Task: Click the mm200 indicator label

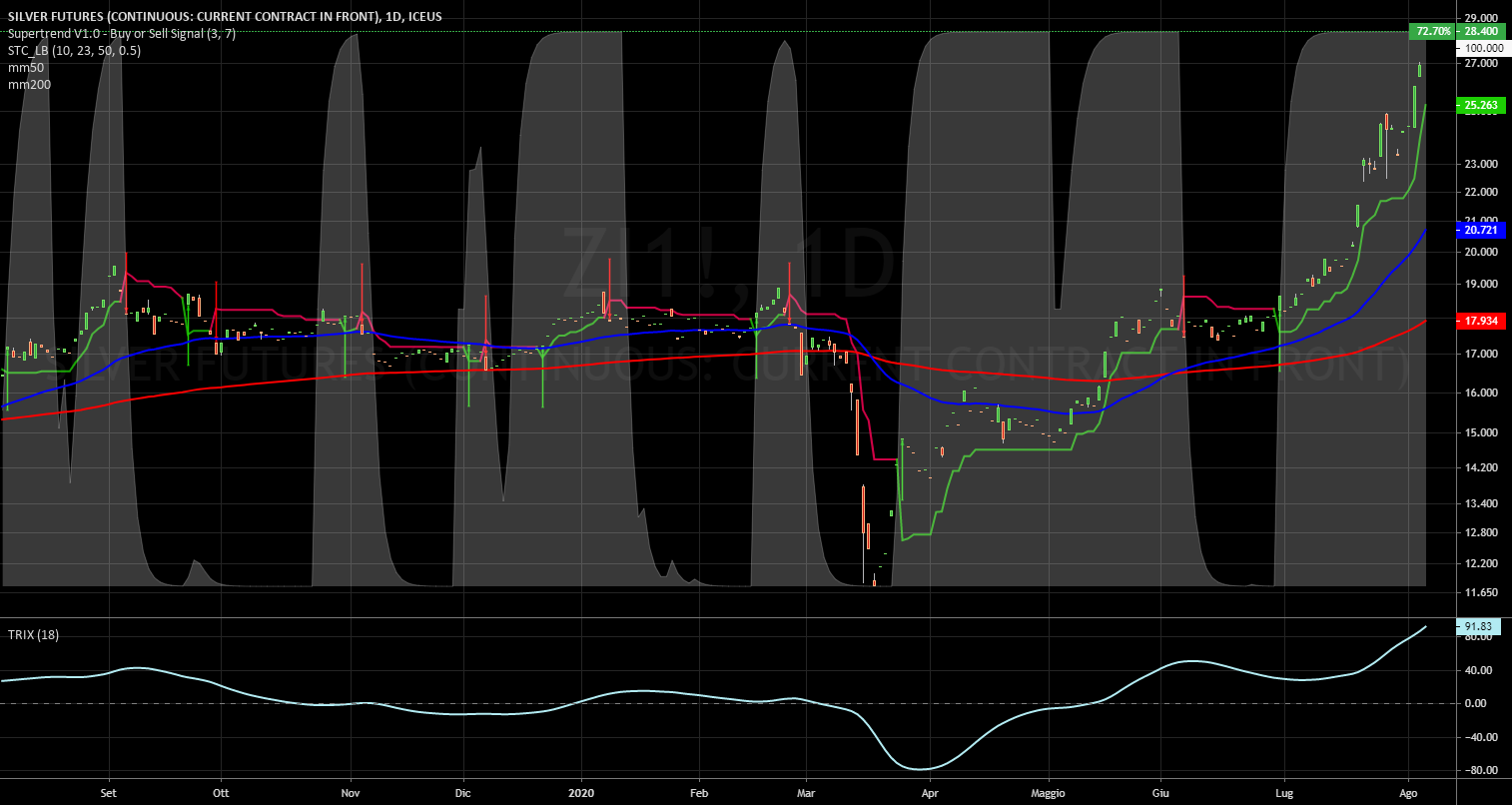Action: coord(29,85)
